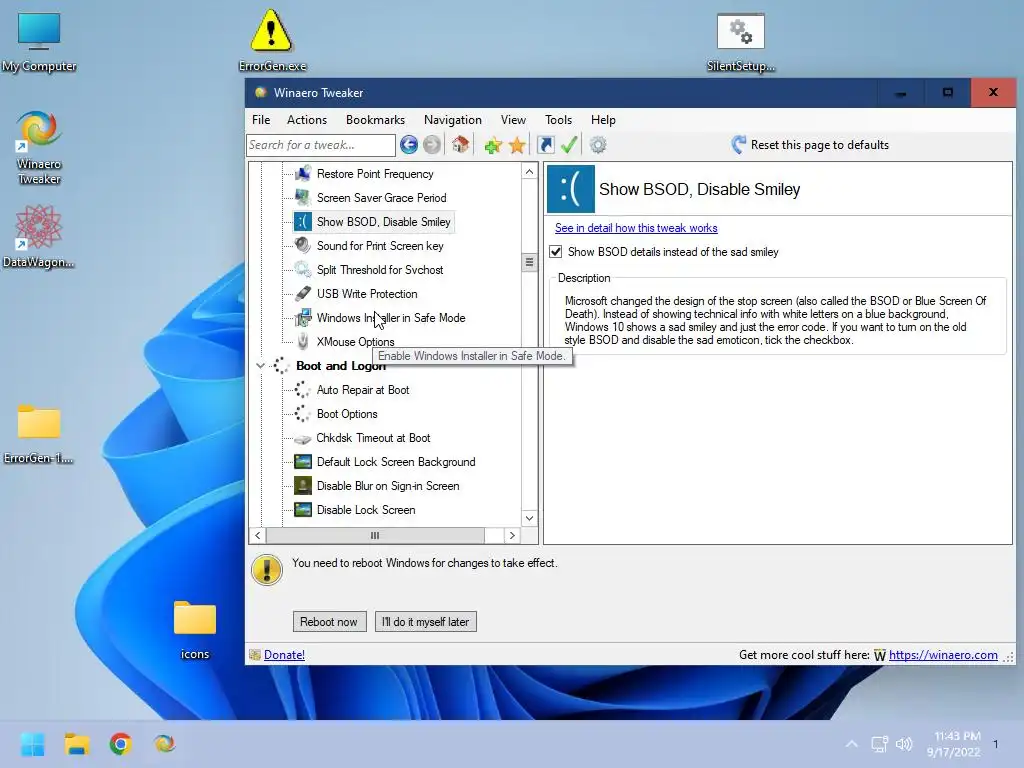Select the Screen Saver Grace Period row text
Screen dimensions: 1024x768
click(381, 198)
